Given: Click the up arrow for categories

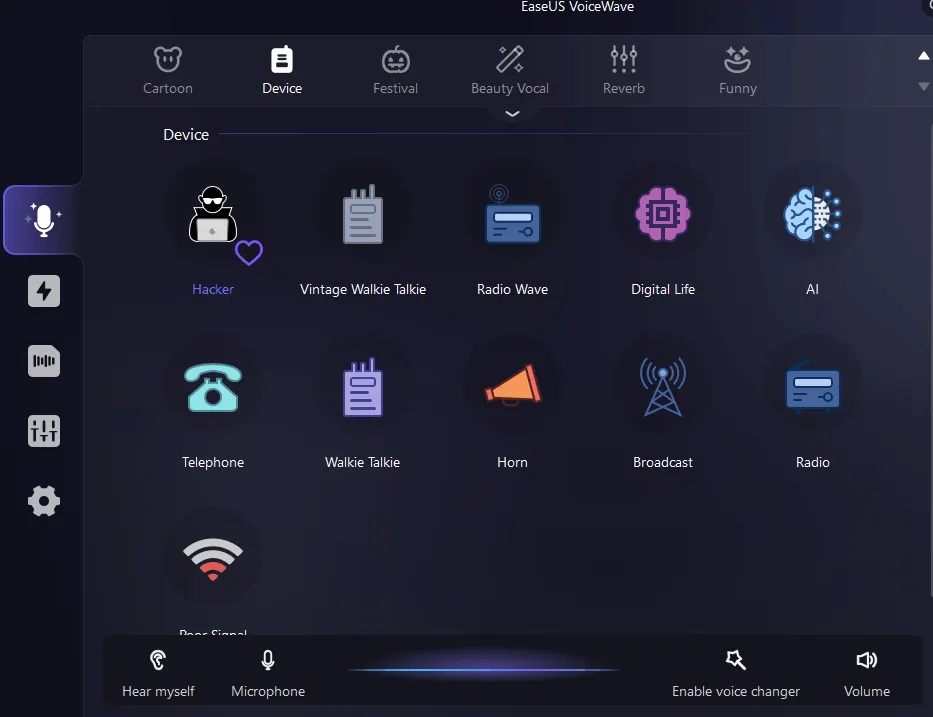Looking at the screenshot, I should click(923, 56).
